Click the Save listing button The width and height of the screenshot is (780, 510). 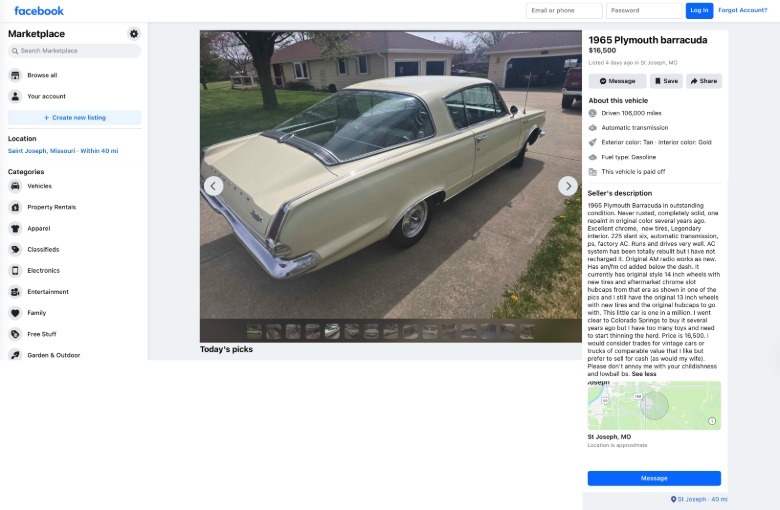point(666,81)
